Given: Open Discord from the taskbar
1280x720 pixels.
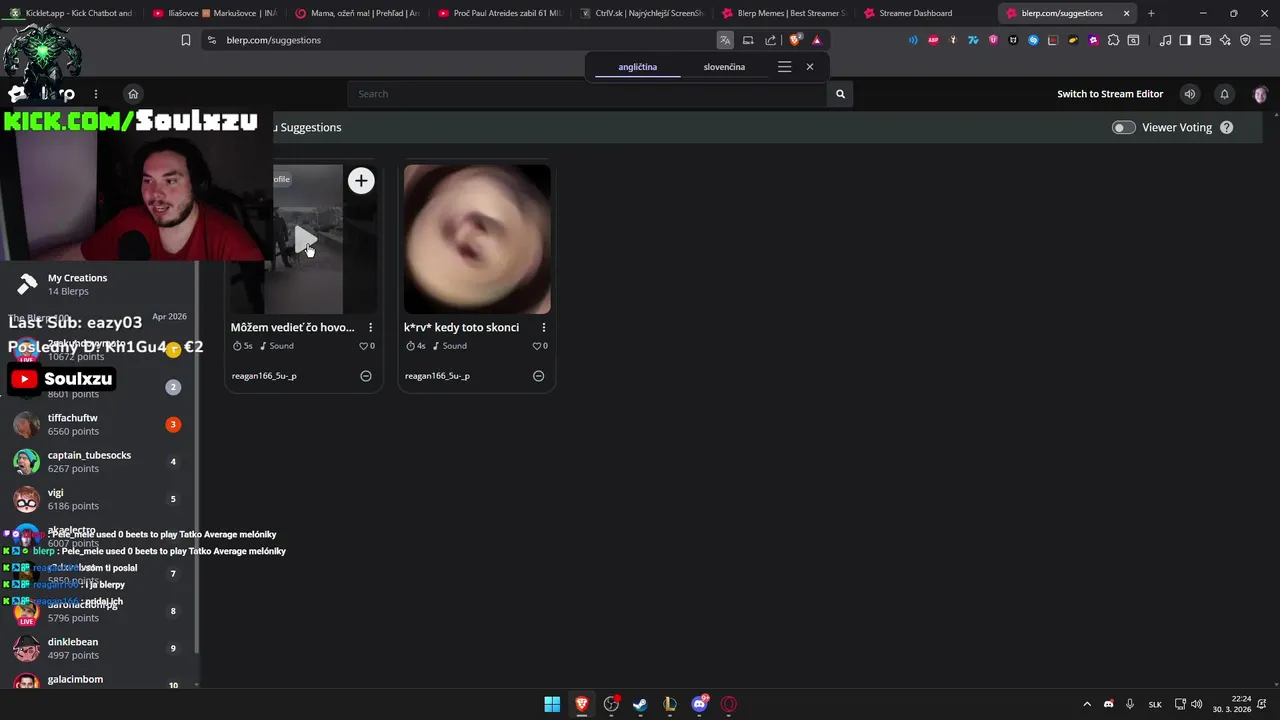Looking at the screenshot, I should [699, 704].
